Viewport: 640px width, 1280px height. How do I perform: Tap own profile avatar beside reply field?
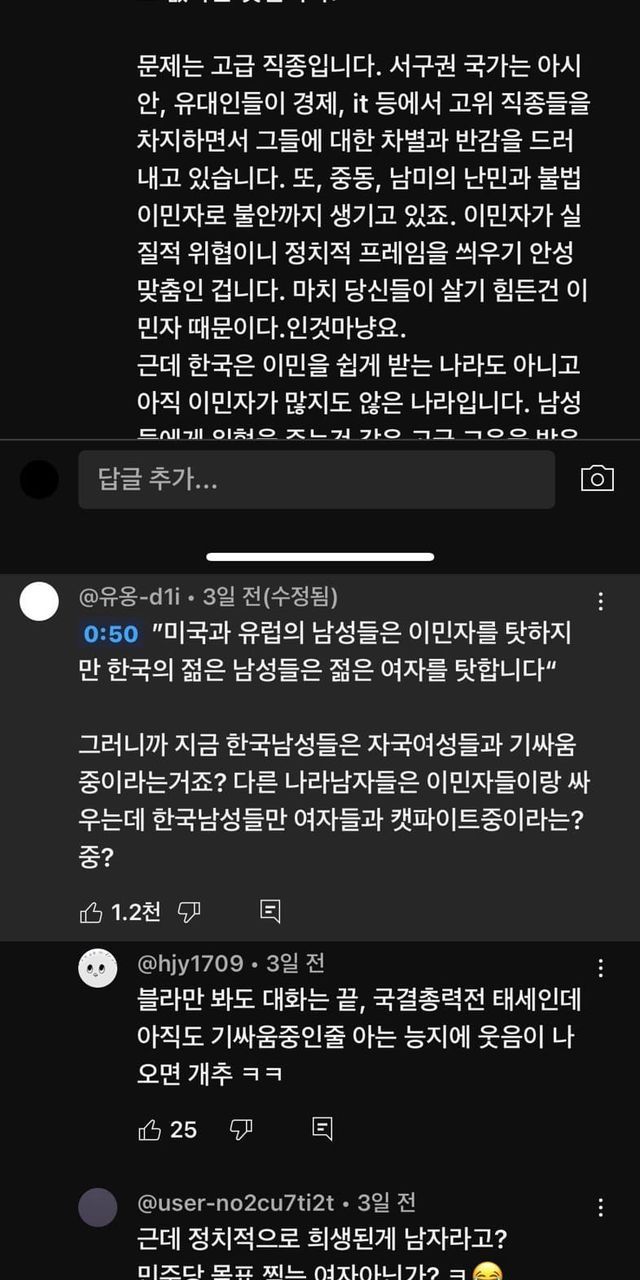click(39, 480)
